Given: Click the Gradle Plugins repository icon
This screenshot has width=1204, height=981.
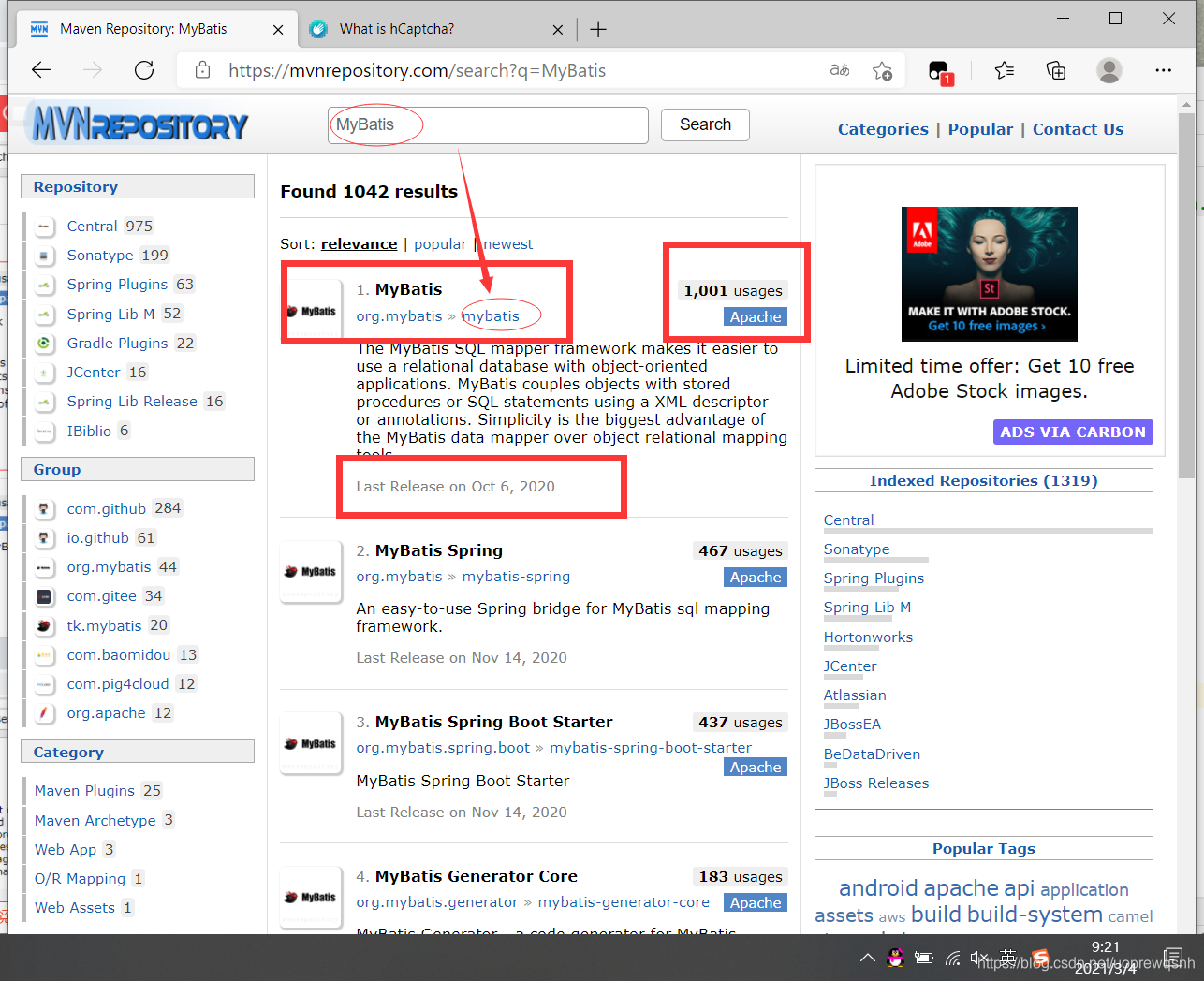Looking at the screenshot, I should [x=44, y=343].
